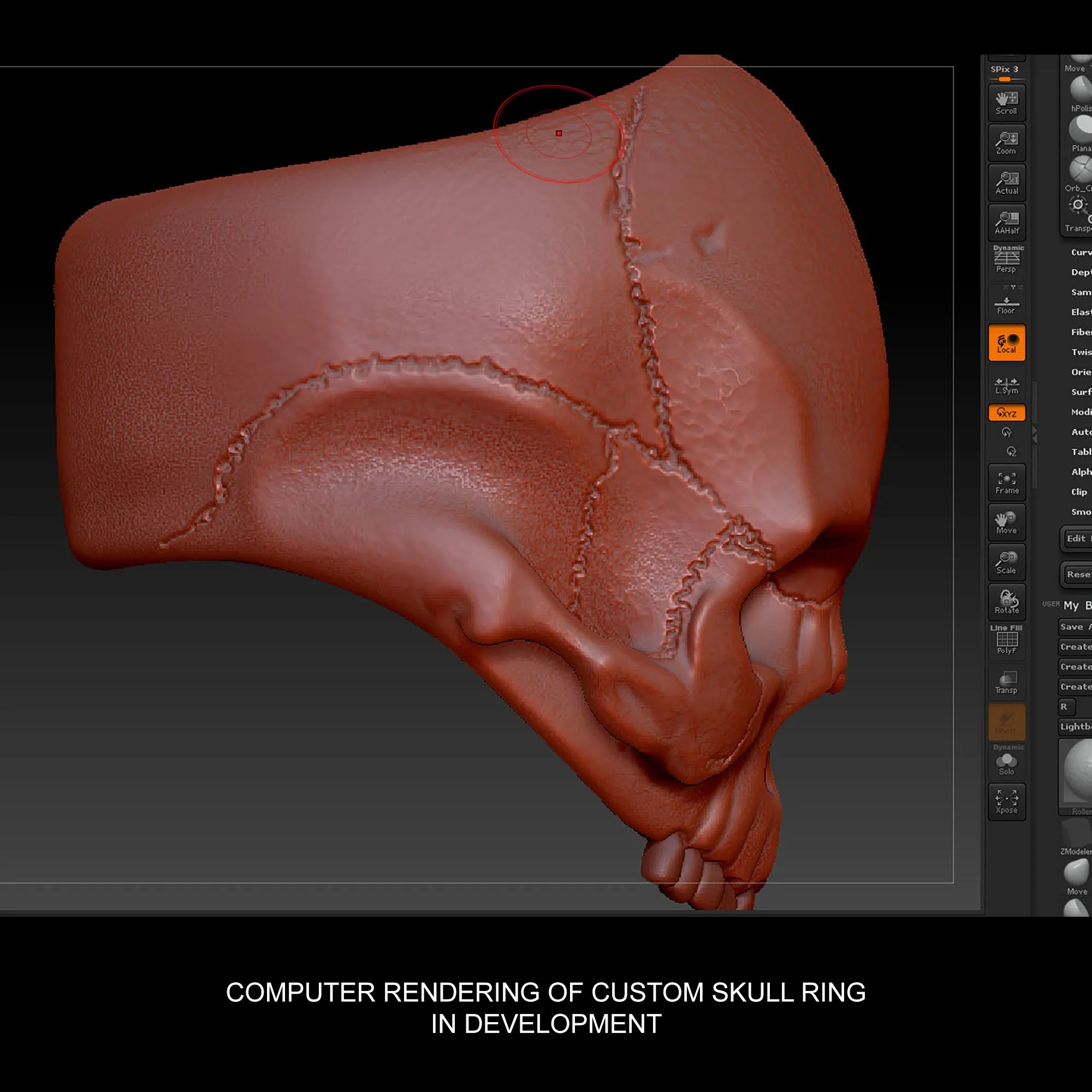Enable Dynamic Perspective mode

pos(1007,260)
